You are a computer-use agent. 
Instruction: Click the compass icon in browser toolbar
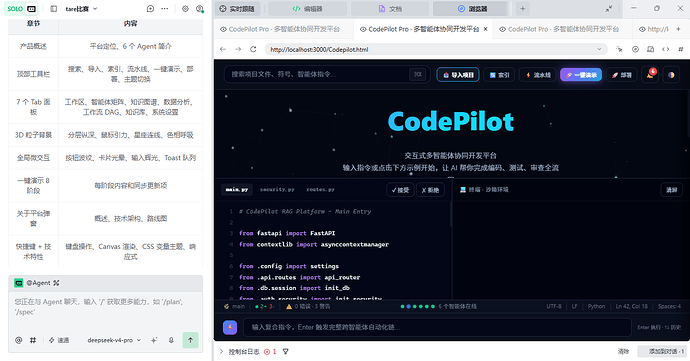click(x=635, y=49)
